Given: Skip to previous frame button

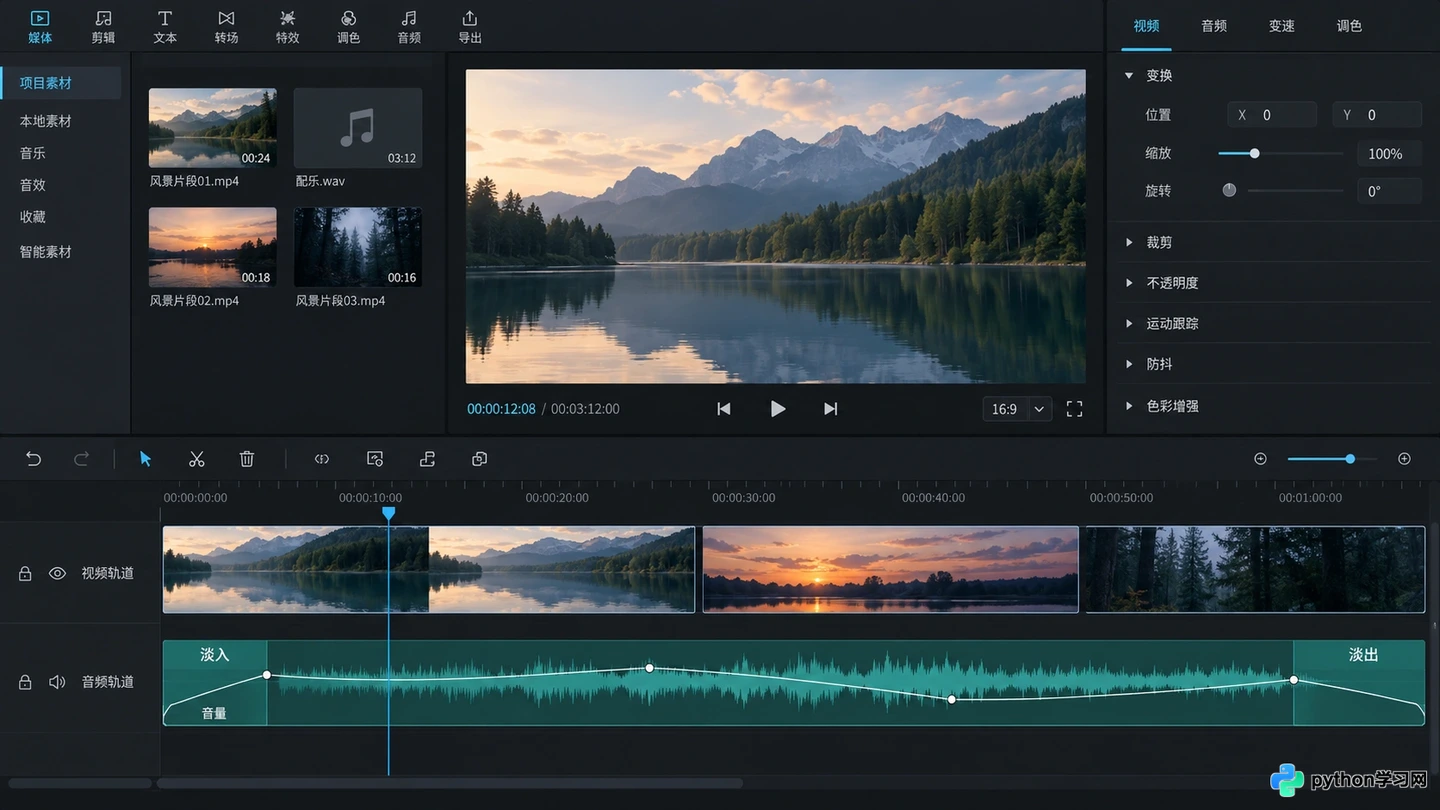Looking at the screenshot, I should pos(724,409).
